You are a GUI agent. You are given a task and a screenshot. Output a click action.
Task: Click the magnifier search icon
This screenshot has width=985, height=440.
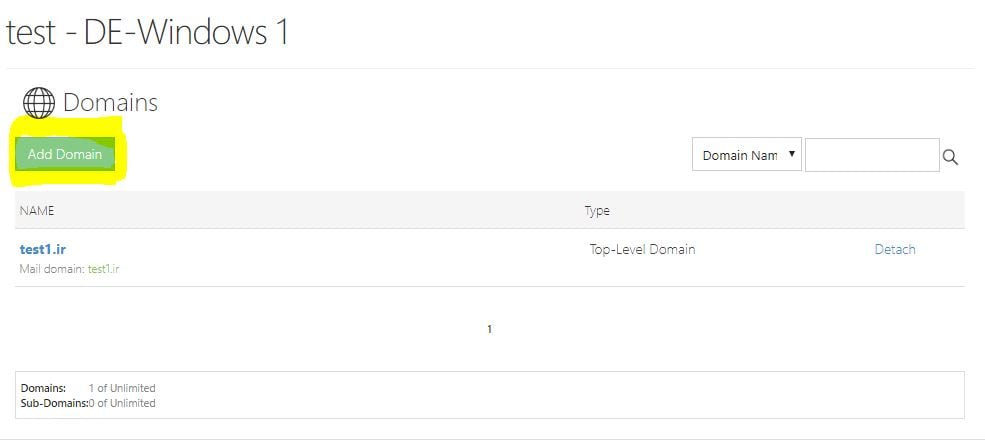point(950,157)
